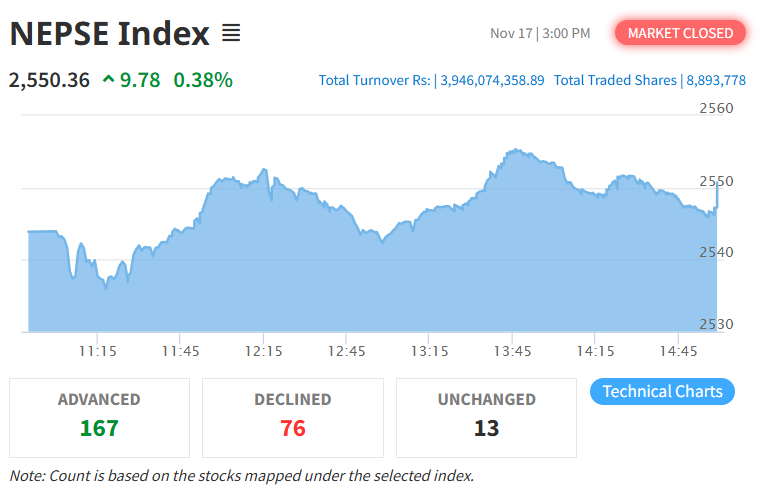
Task: Click the green up-arrow change indicator
Action: tap(109, 79)
